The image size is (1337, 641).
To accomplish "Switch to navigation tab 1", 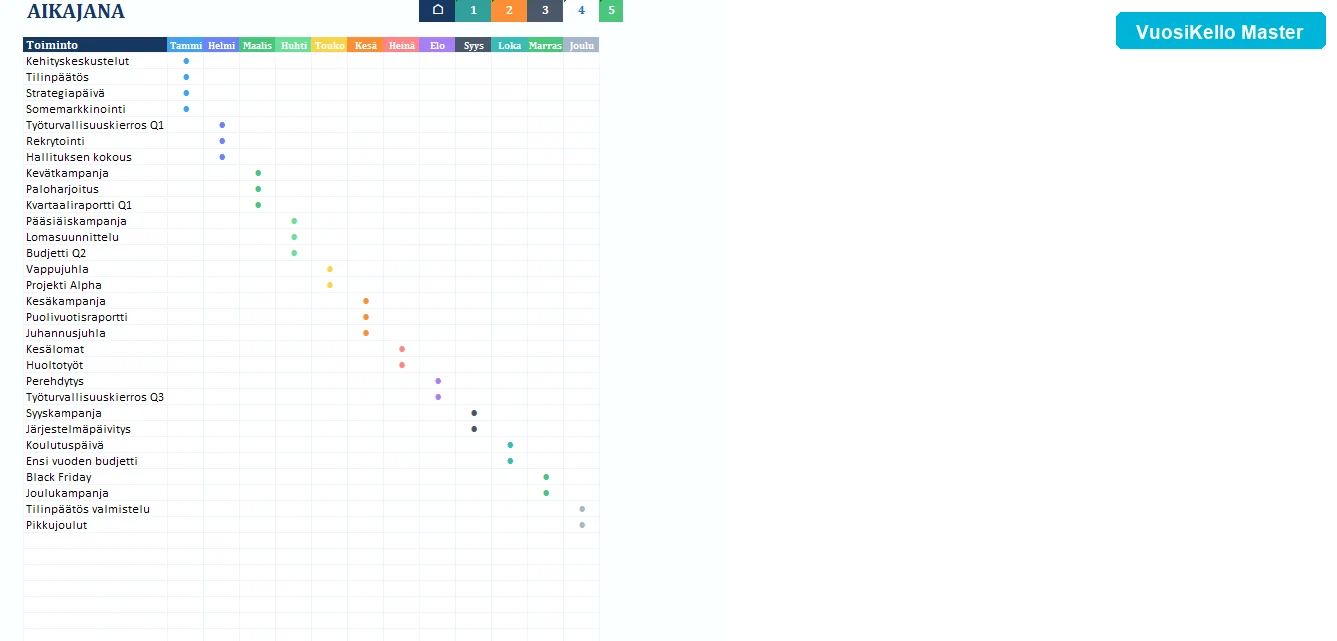I will point(473,11).
